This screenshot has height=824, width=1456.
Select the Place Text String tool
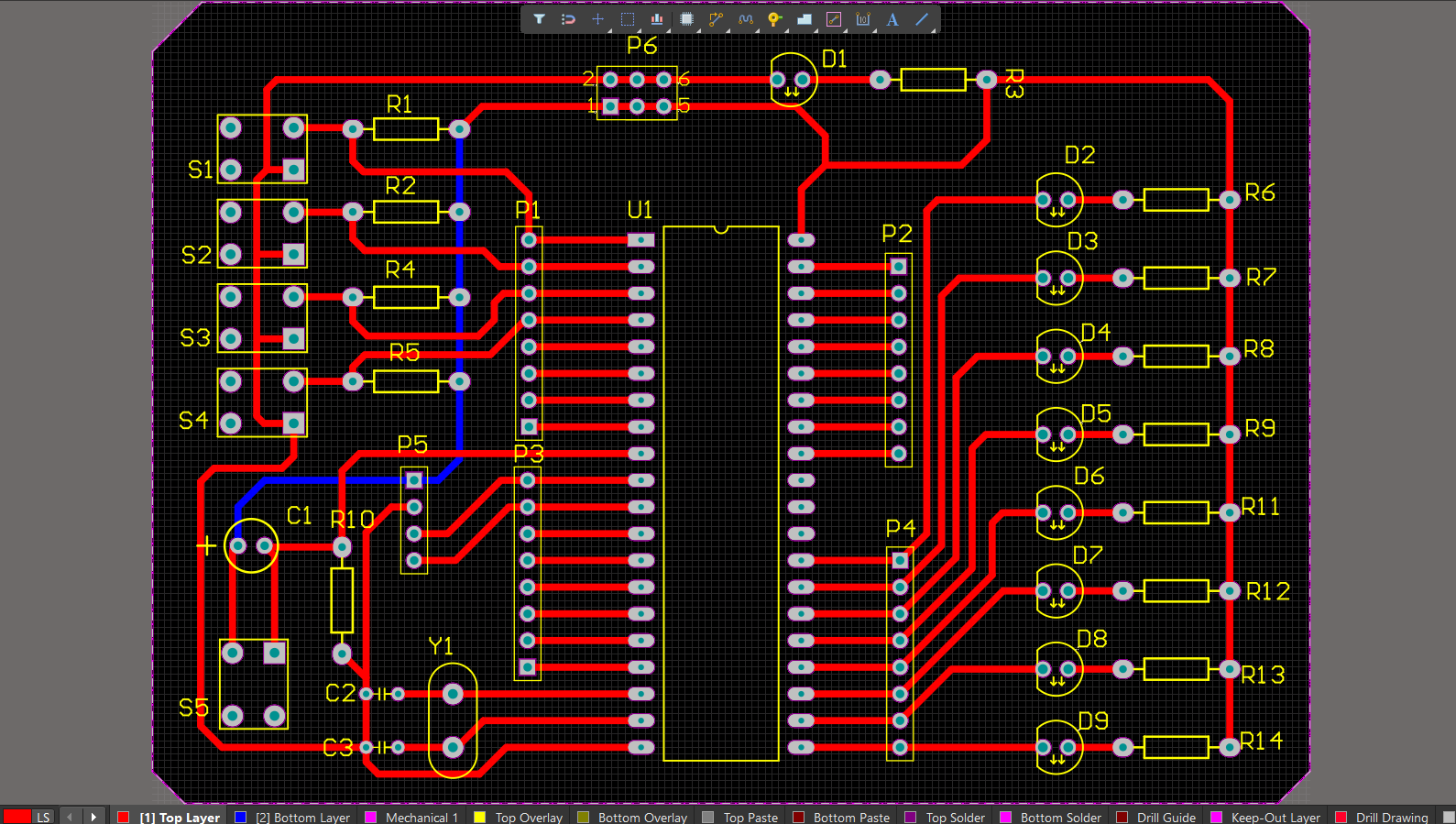(x=892, y=19)
